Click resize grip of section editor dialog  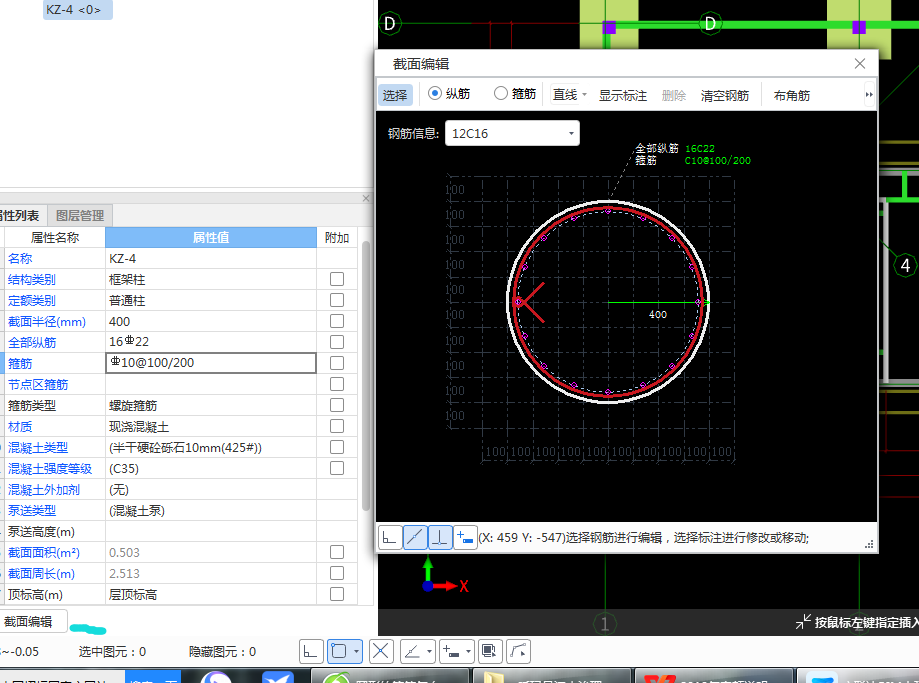point(869,545)
